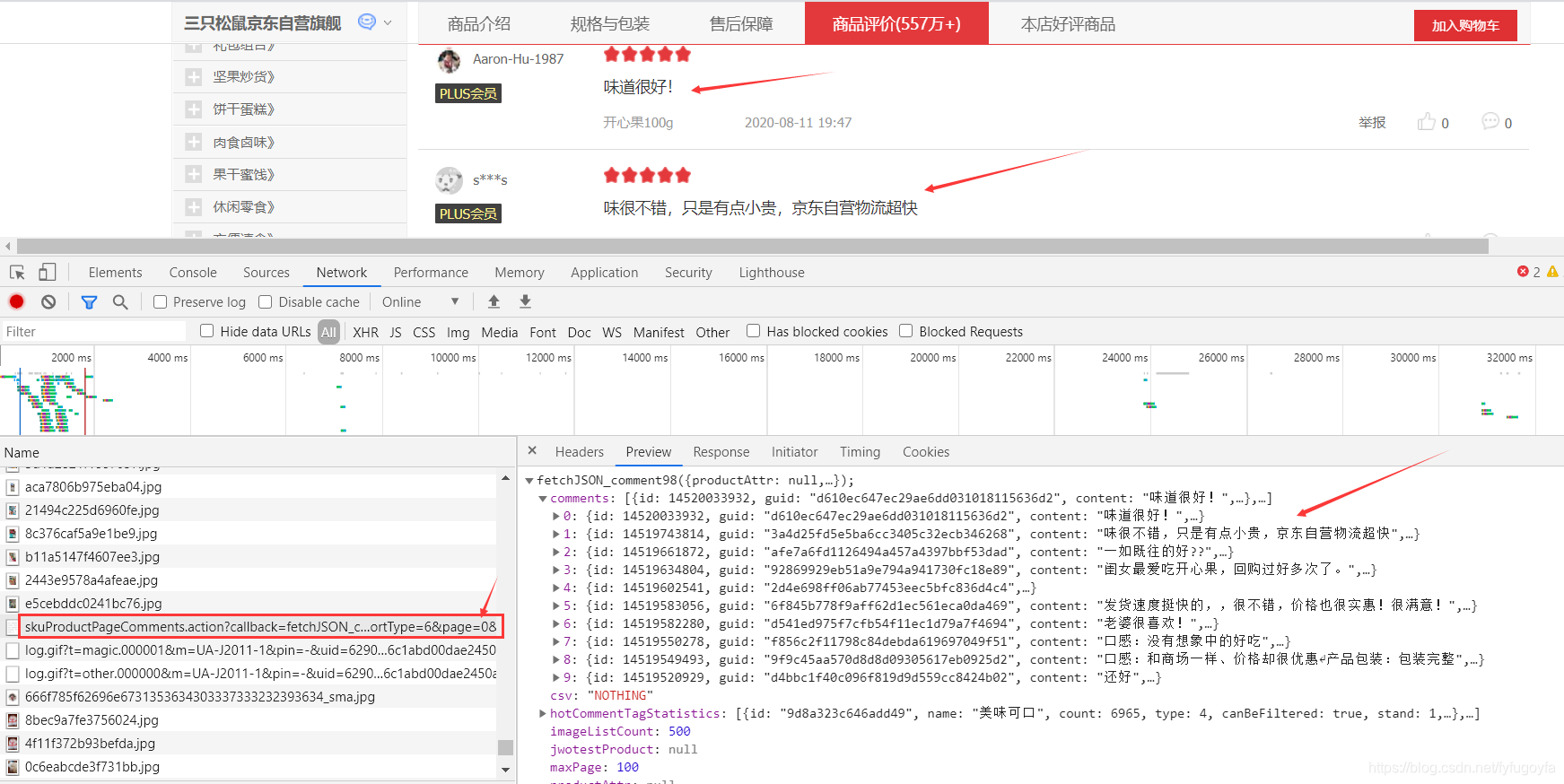Expand comment entry 1 in preview

[556, 535]
